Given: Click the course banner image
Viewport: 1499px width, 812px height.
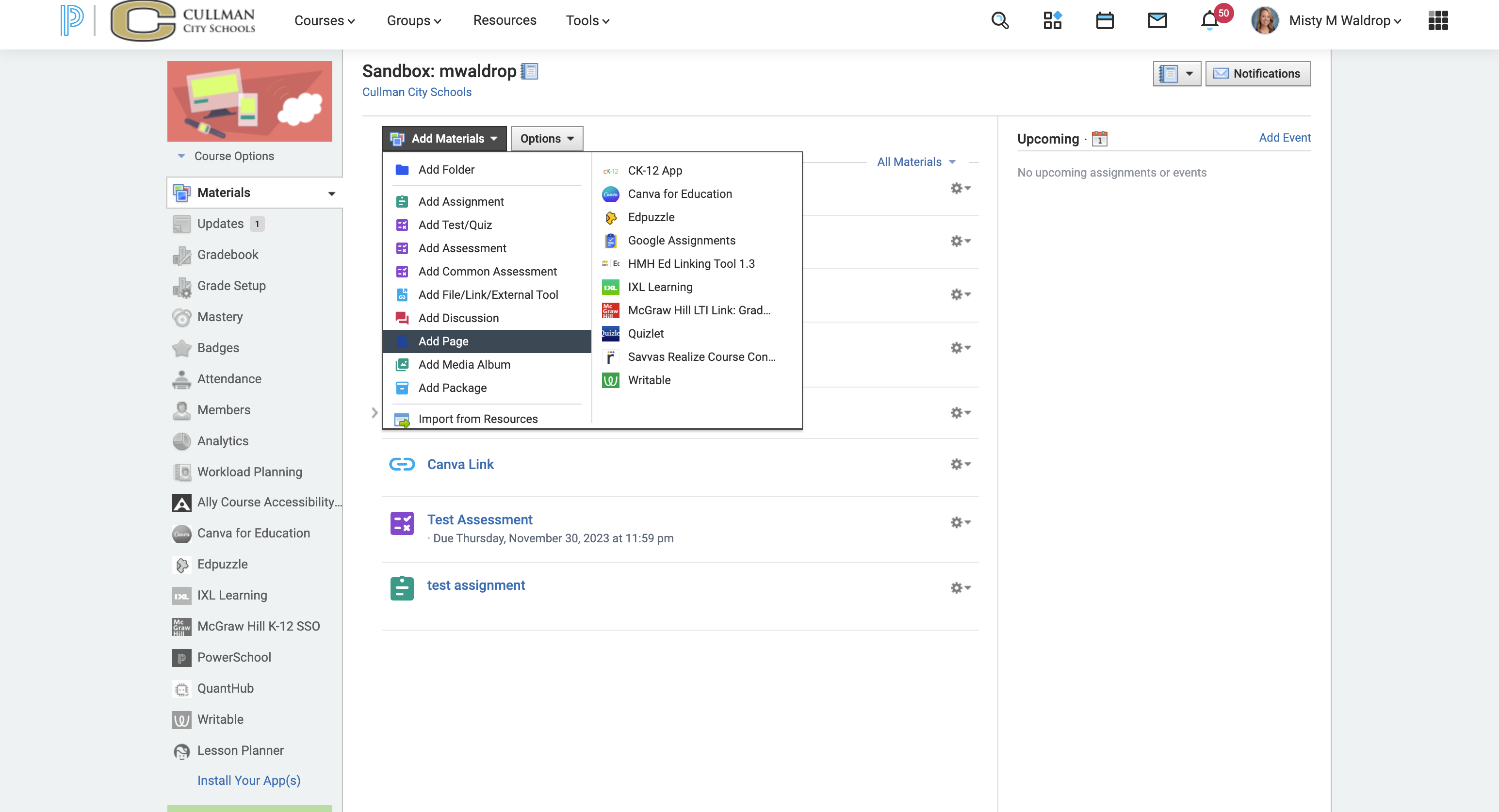Looking at the screenshot, I should pos(250,101).
